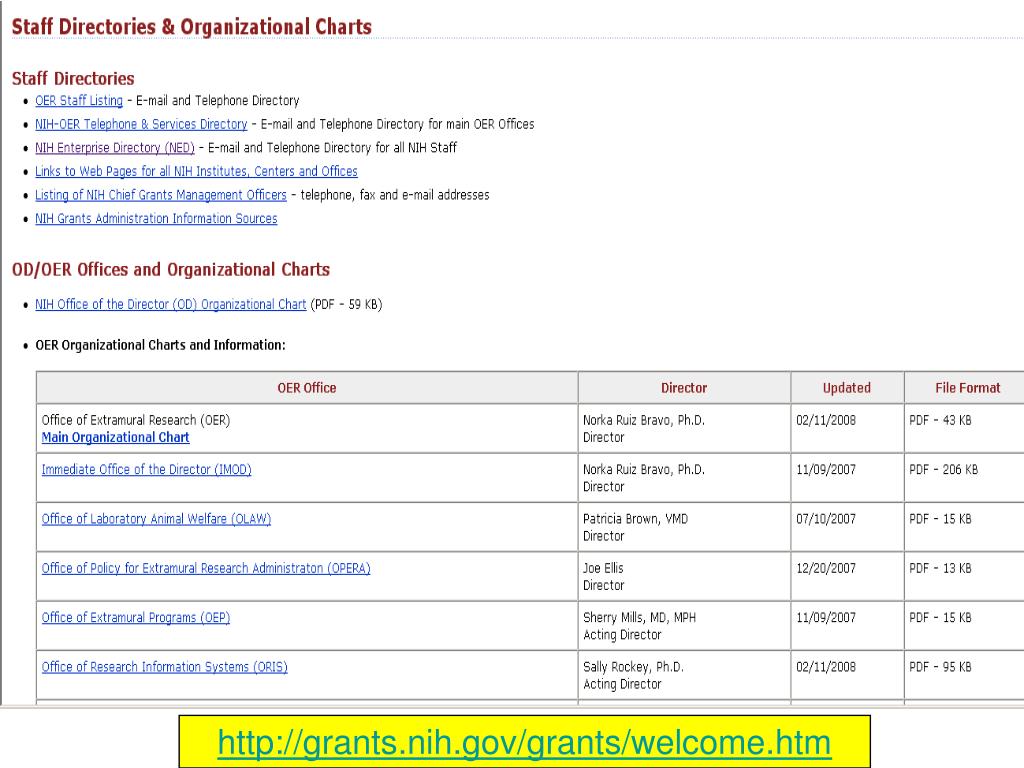
Task: Open NIH Enterprise Directory (NED) link
Action: pyautogui.click(x=115, y=148)
